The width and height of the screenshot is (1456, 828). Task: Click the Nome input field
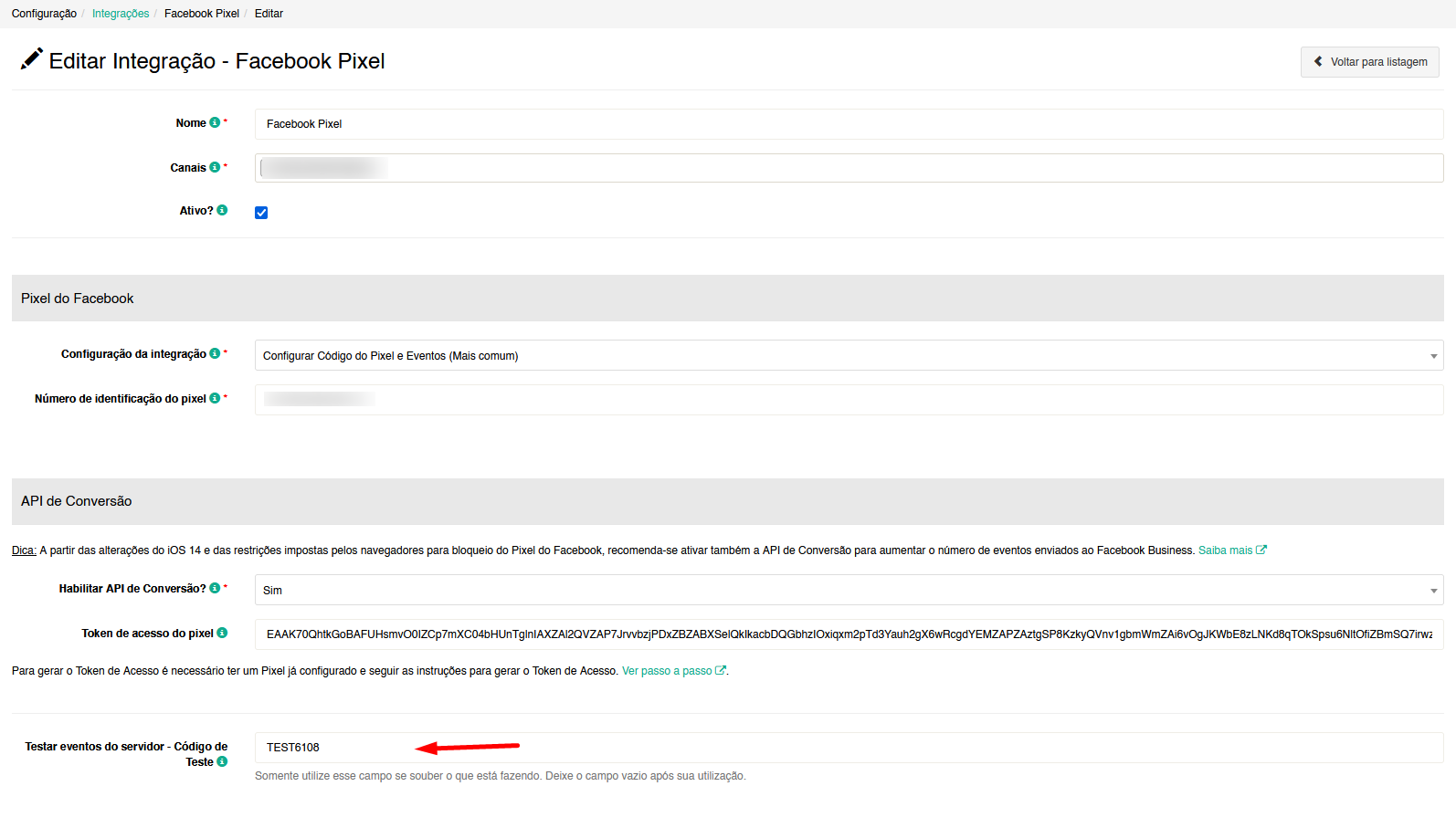tap(849, 124)
